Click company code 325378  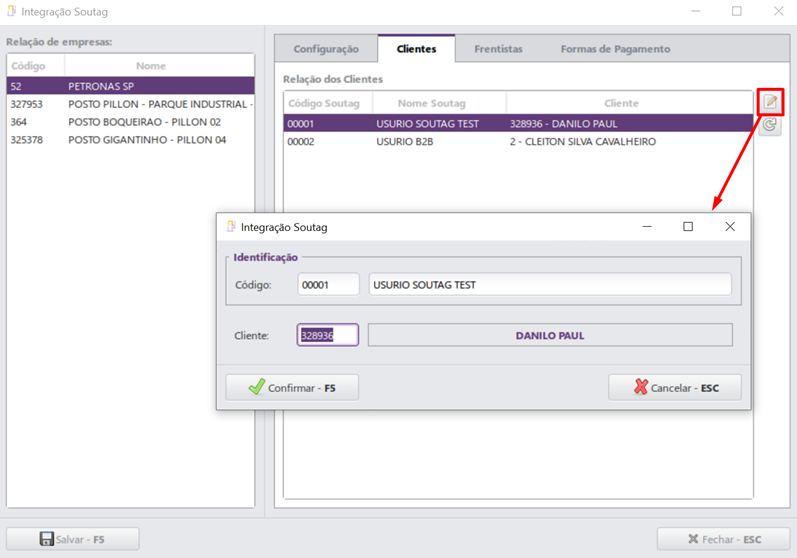[x=26, y=139]
